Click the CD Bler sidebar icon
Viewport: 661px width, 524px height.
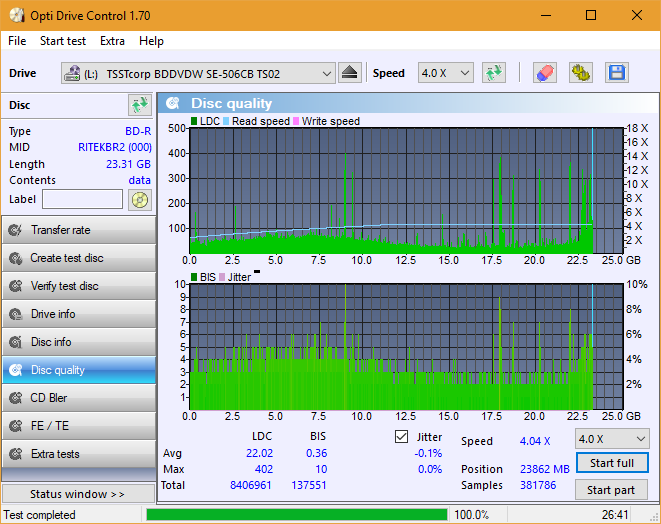(16, 398)
